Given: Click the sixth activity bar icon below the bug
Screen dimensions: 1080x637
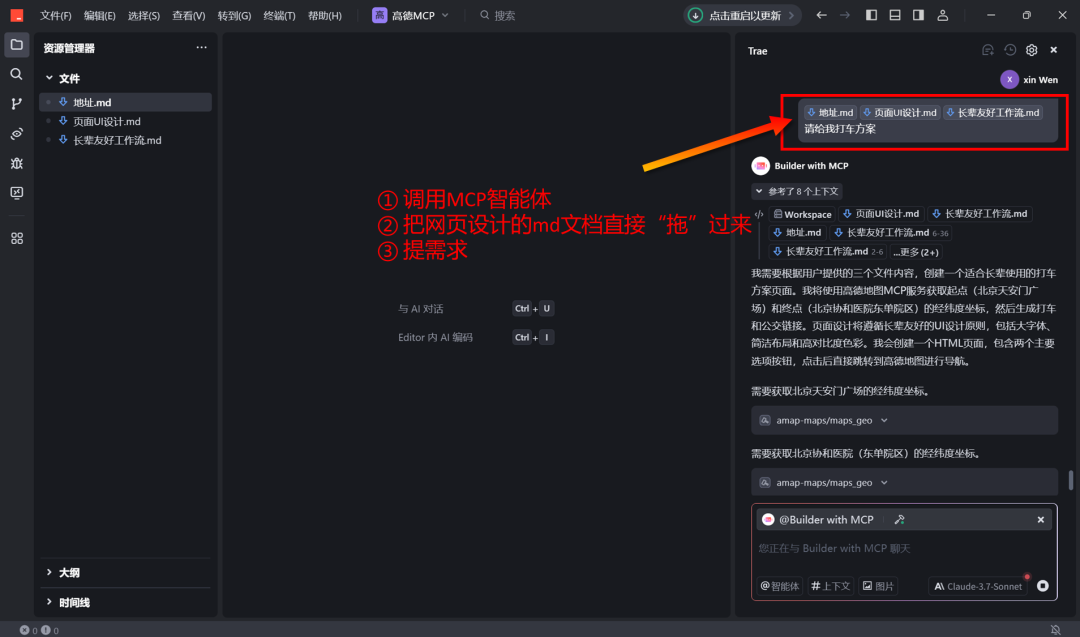Looking at the screenshot, I should (x=17, y=193).
